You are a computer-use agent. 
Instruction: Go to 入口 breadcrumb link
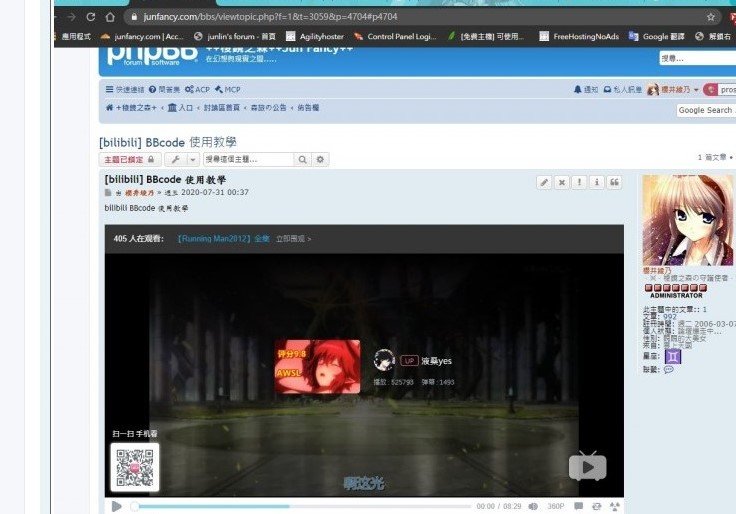(x=180, y=107)
